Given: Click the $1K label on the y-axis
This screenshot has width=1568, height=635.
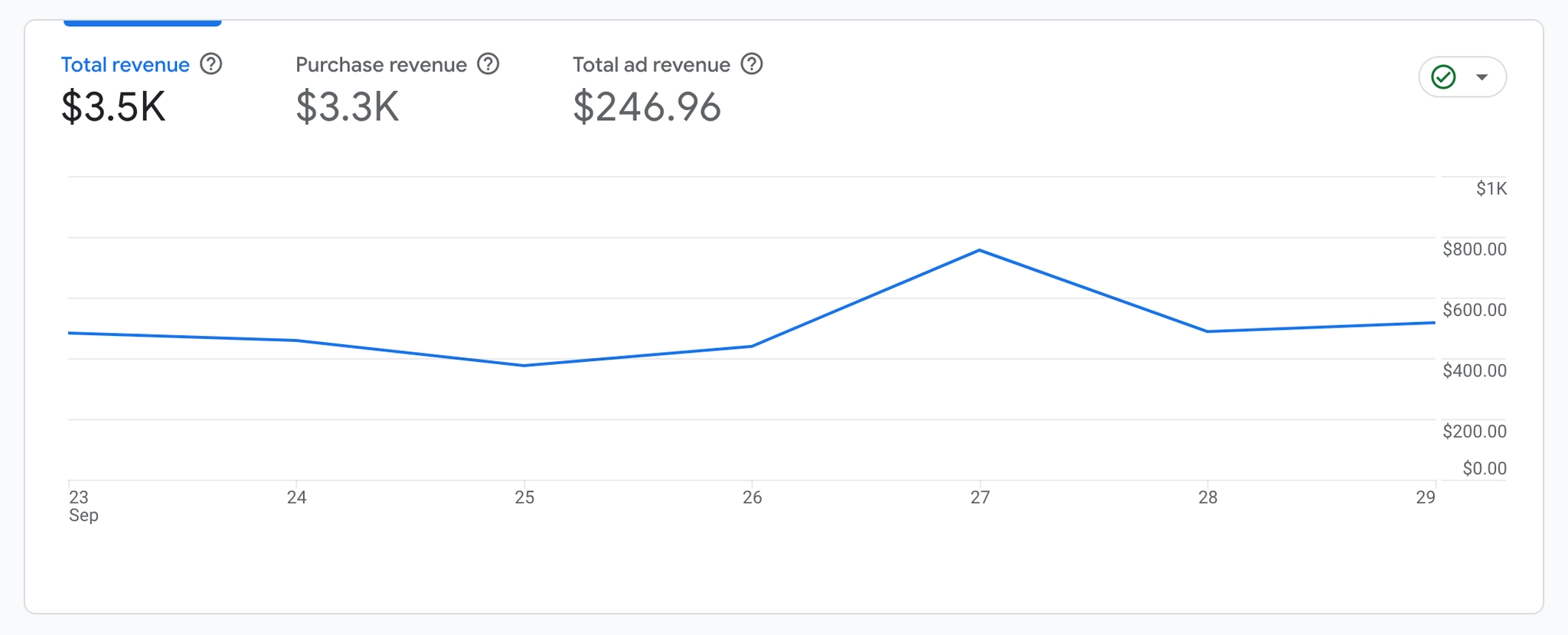Looking at the screenshot, I should [1491, 189].
